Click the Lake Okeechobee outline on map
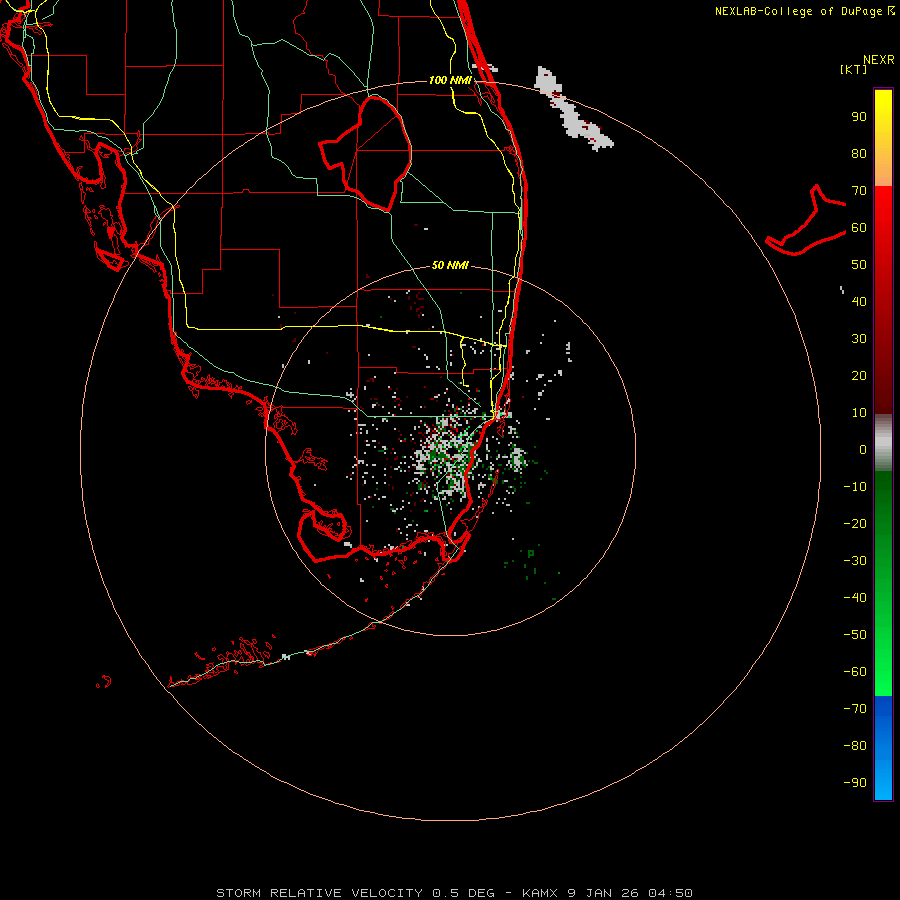This screenshot has height=900, width=900. point(366,154)
